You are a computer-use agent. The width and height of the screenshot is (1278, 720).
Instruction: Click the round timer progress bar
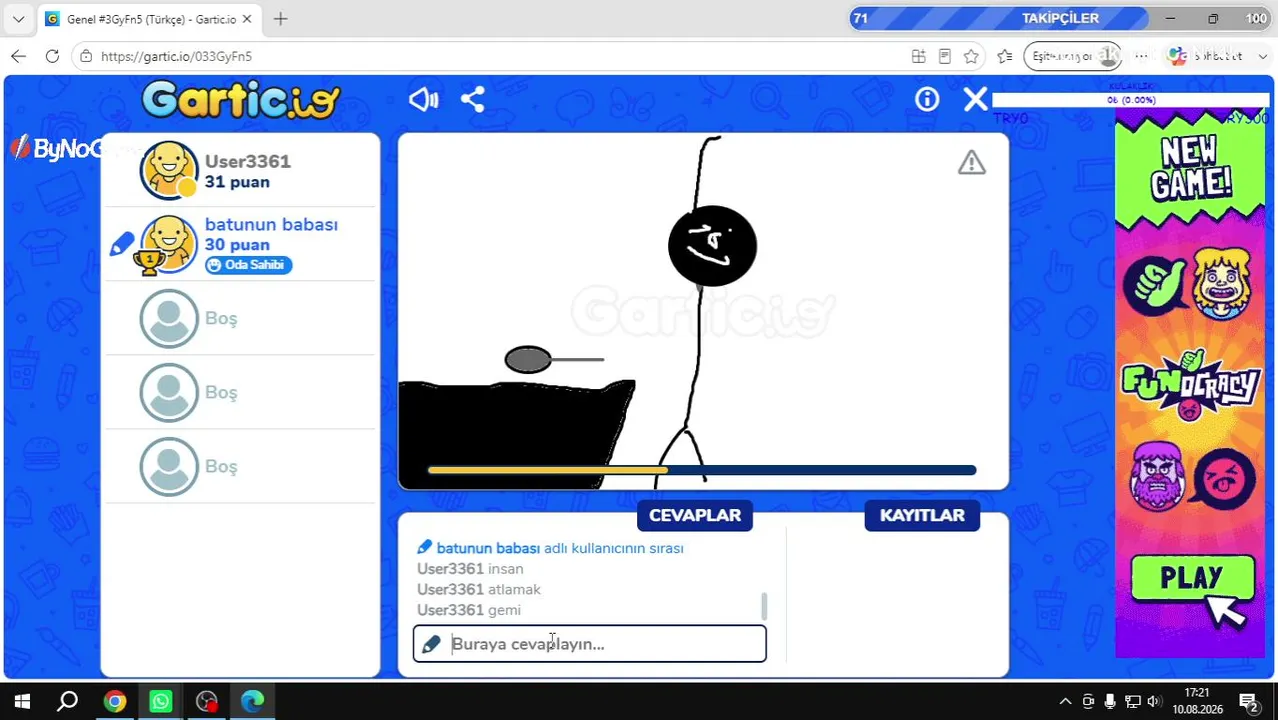click(702, 470)
